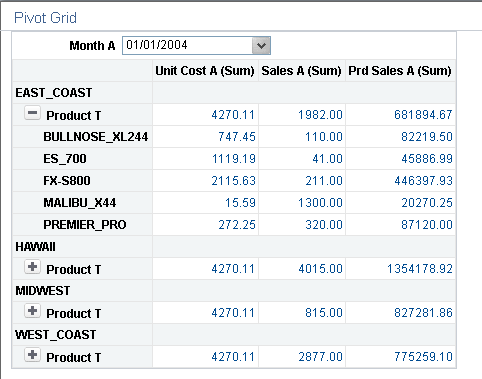This screenshot has width=482, height=379.
Task: Open ES_700 prd sales 45886.99
Action: 427,159
